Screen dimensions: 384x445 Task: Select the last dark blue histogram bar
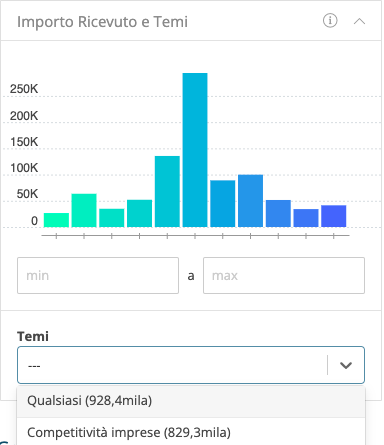pyautogui.click(x=333, y=216)
